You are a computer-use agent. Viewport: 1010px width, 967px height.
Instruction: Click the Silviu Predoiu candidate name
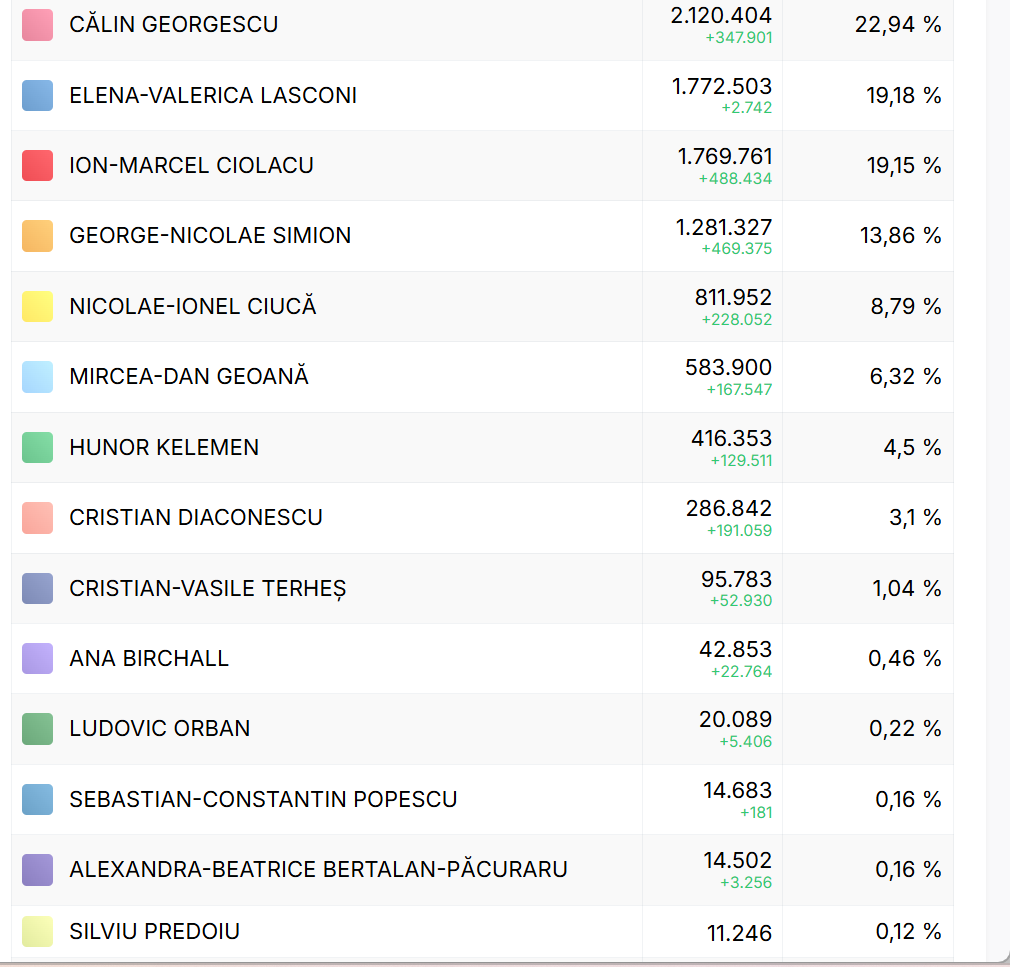(x=155, y=931)
